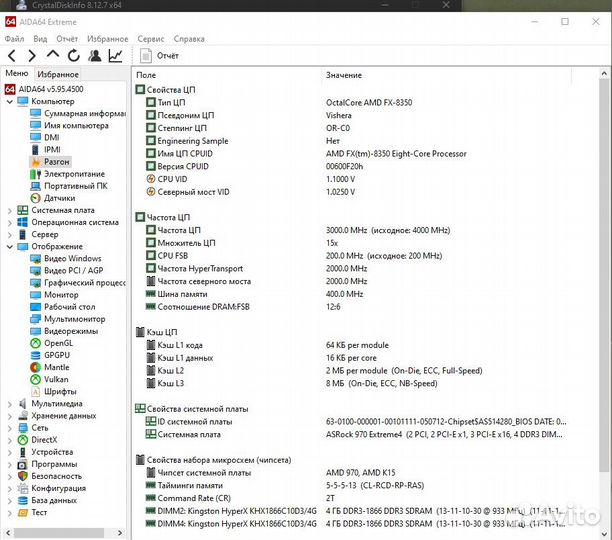Go back with the left arrow toolbar button

[12, 56]
